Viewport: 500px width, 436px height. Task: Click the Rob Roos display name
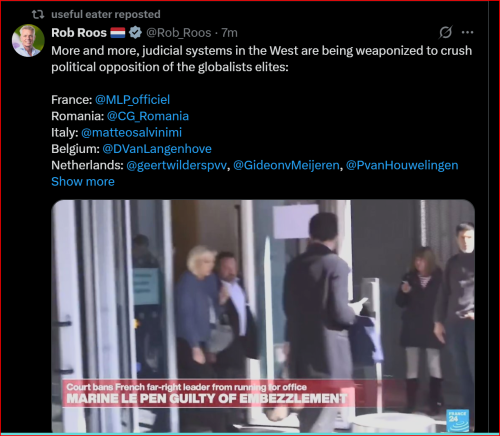(79, 33)
